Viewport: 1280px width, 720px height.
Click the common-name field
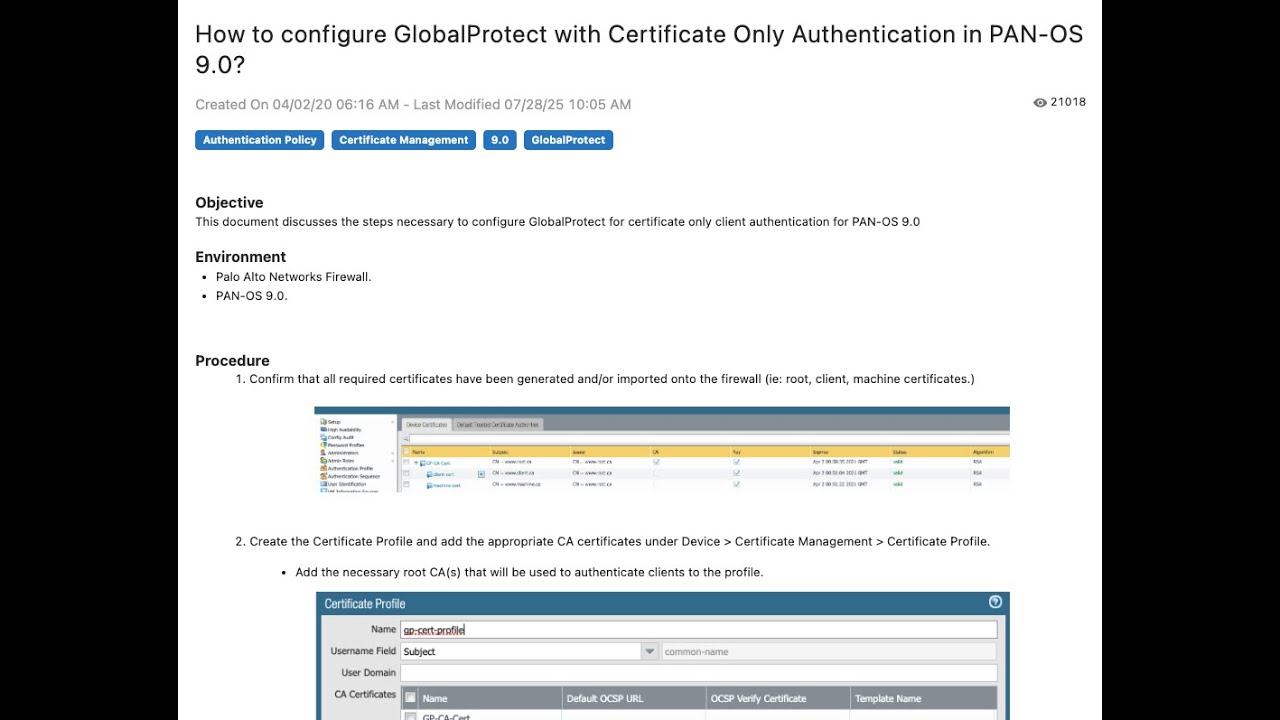(829, 652)
